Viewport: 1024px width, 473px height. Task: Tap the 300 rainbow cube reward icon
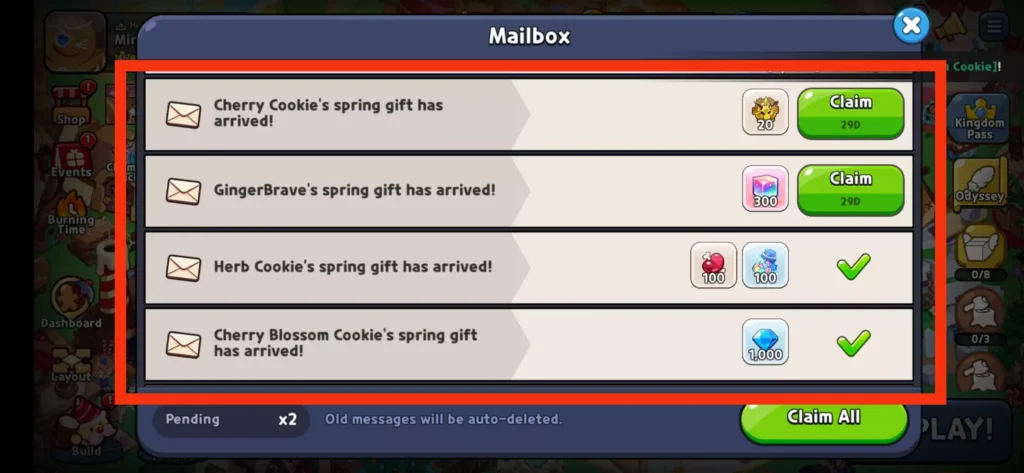click(765, 188)
